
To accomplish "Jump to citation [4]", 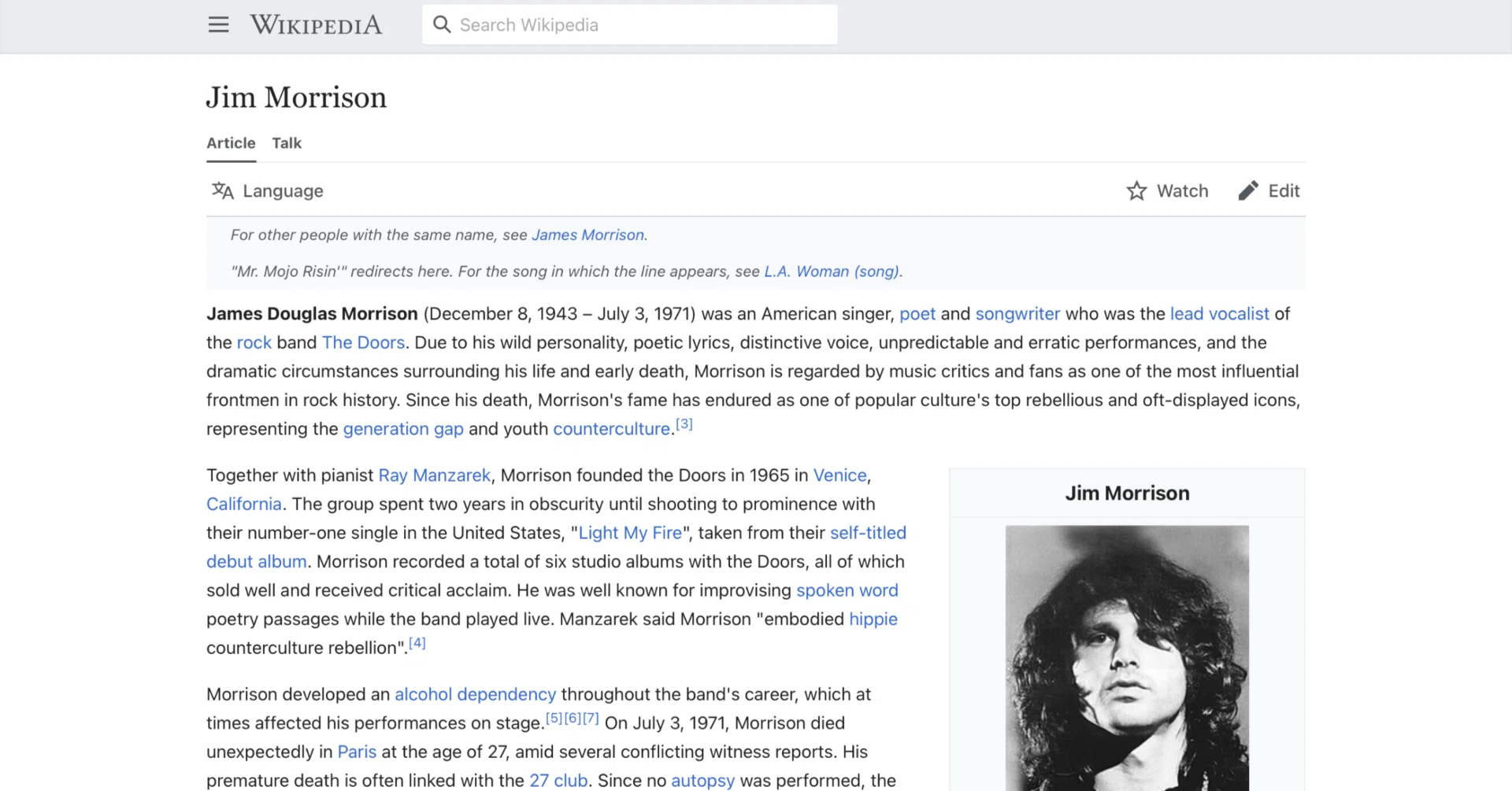I will (x=417, y=643).
